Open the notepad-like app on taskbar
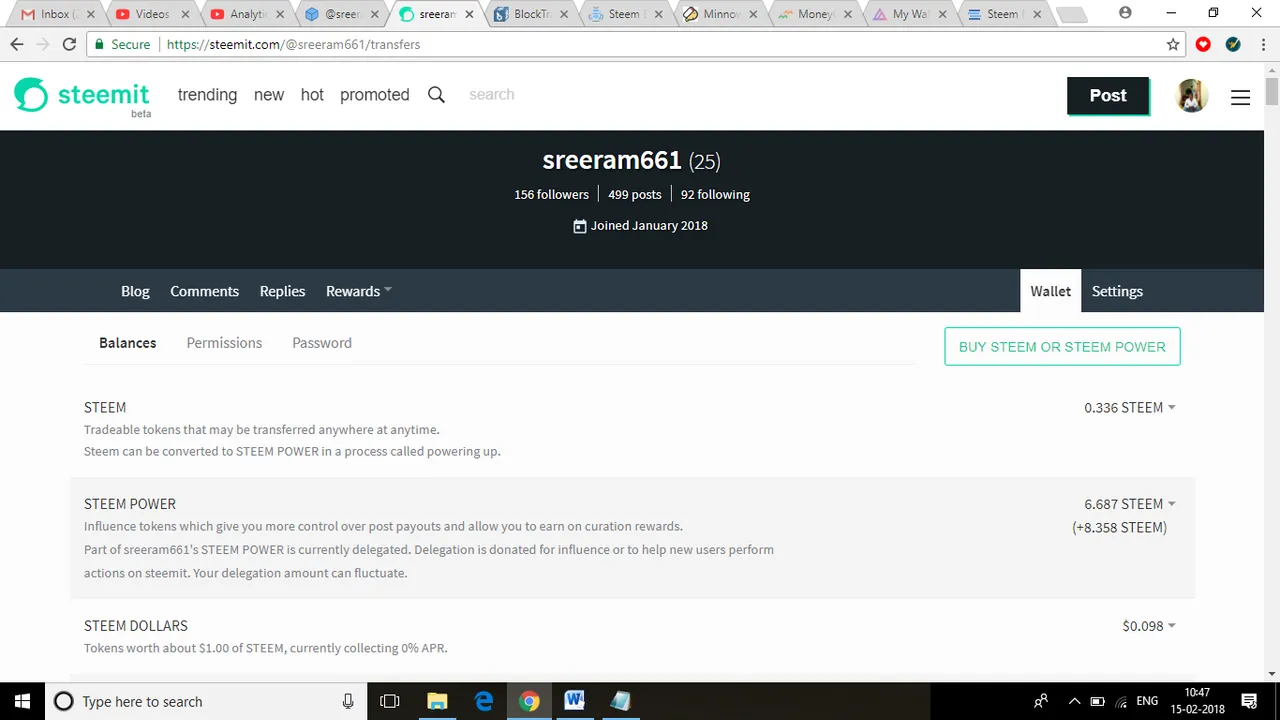The height and width of the screenshot is (720, 1280). (620, 701)
